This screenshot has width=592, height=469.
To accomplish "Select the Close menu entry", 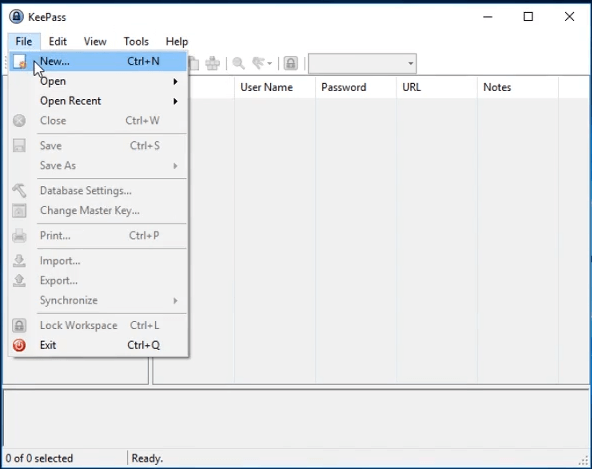I will 98,120.
